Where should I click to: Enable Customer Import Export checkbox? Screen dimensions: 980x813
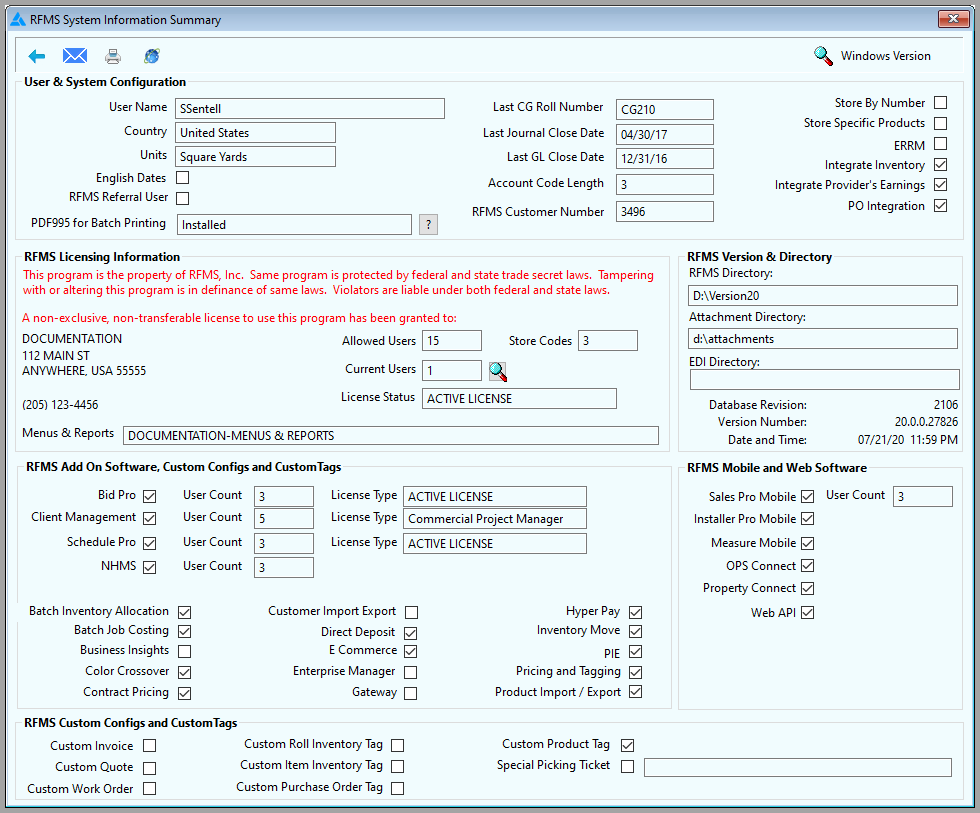[411, 612]
